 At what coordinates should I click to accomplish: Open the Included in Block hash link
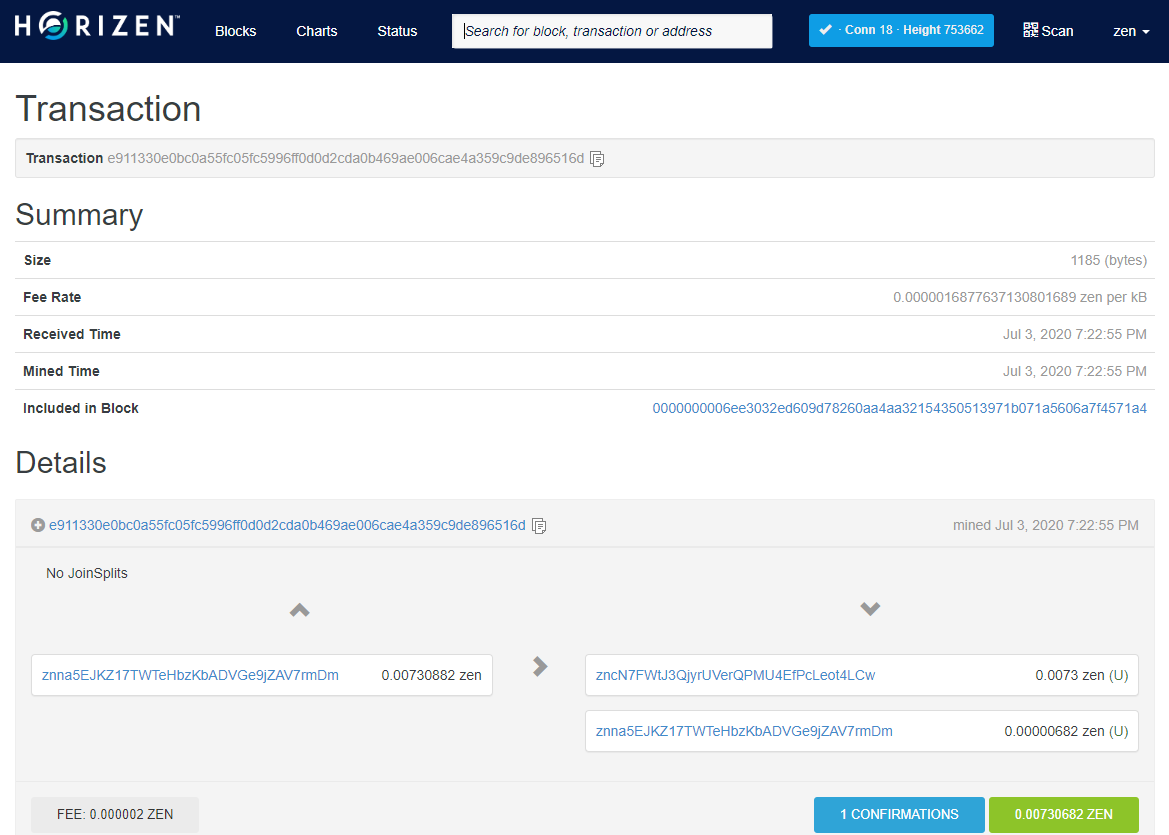899,408
